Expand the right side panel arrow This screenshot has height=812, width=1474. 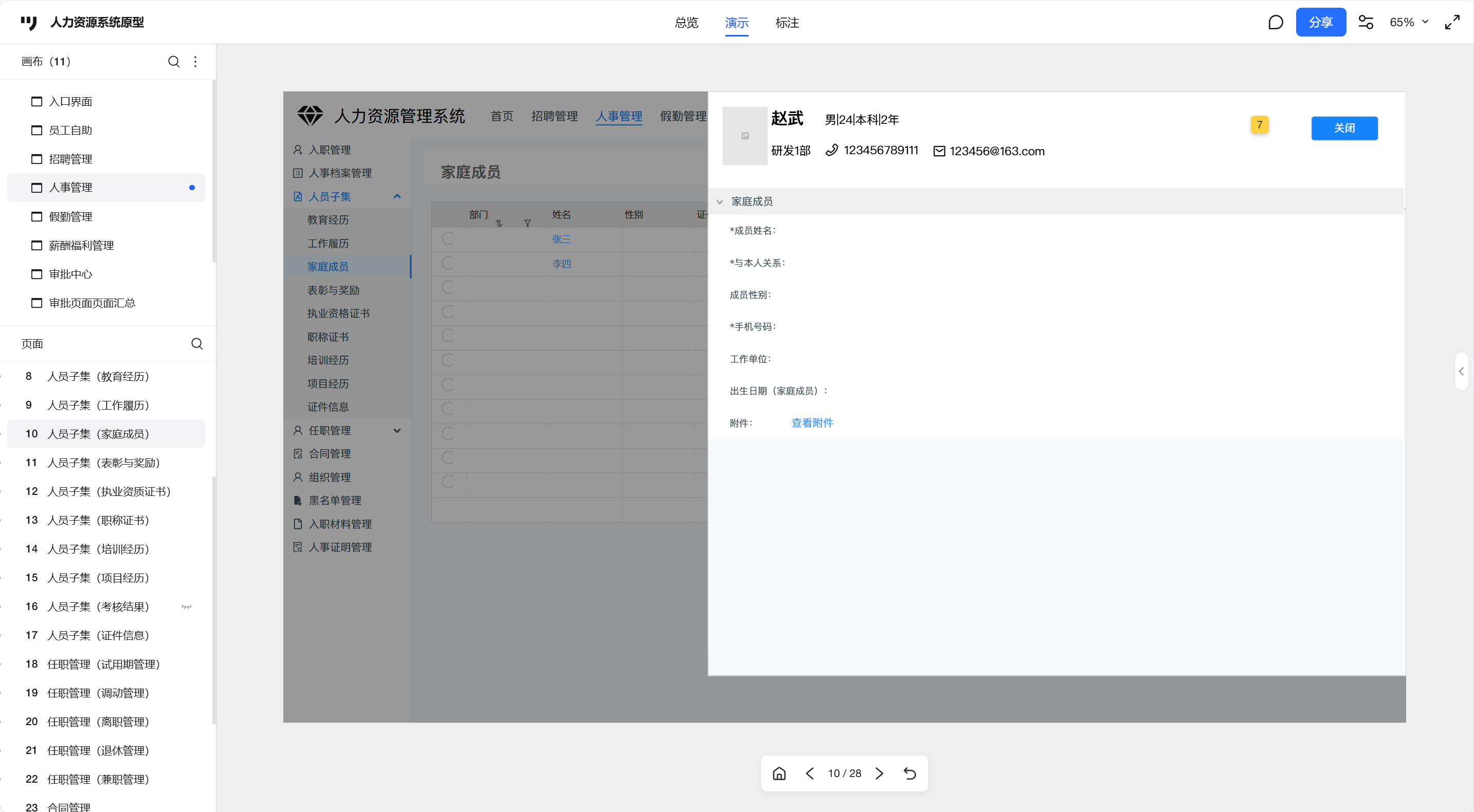pos(1462,371)
